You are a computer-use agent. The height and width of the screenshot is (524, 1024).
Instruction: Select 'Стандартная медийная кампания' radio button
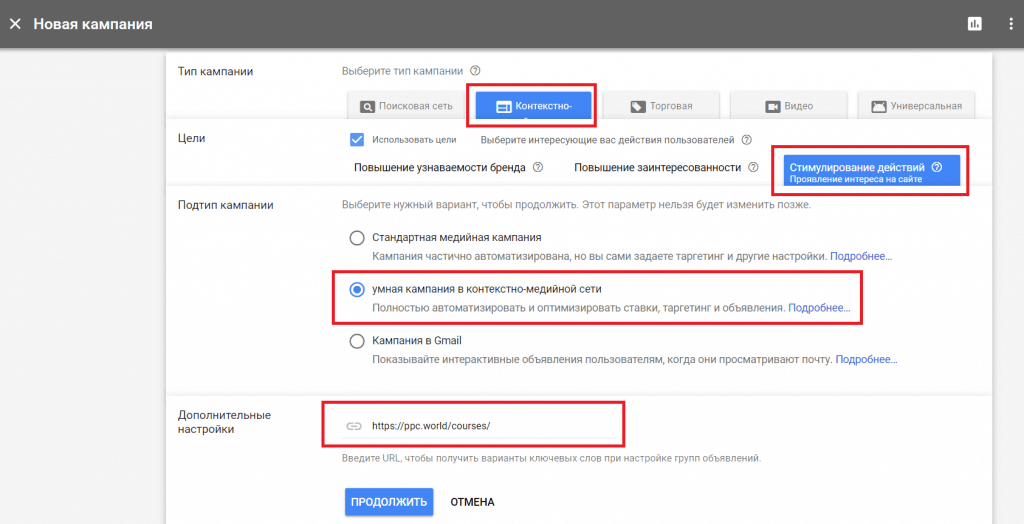(357, 238)
